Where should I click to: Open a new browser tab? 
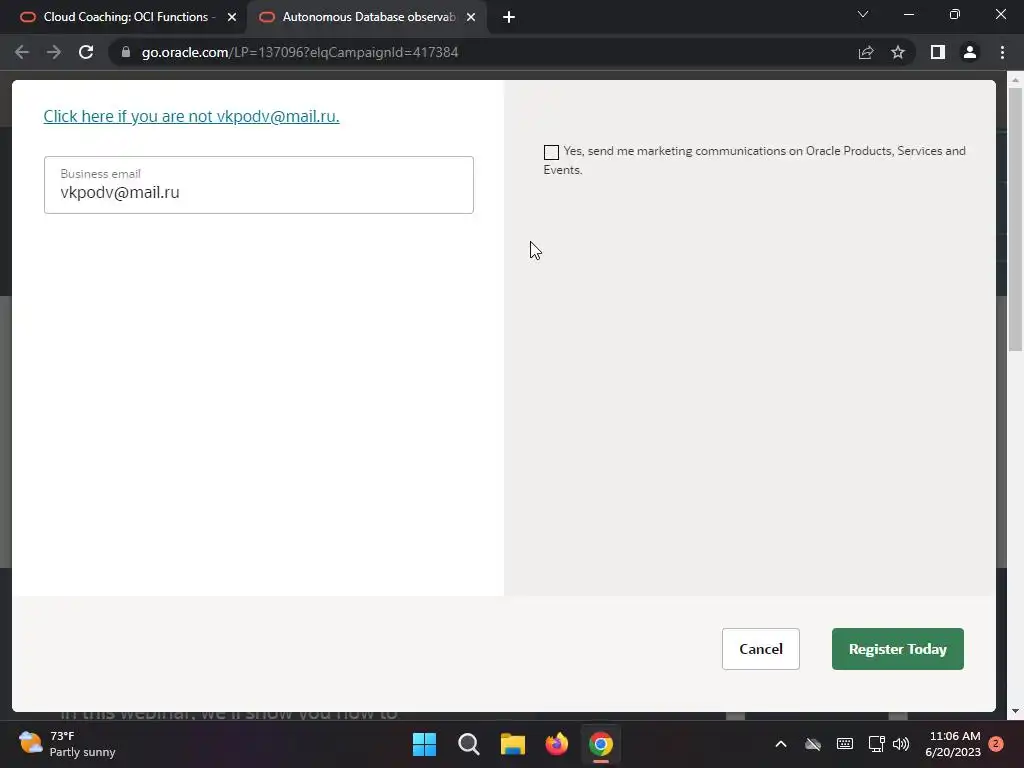[509, 17]
